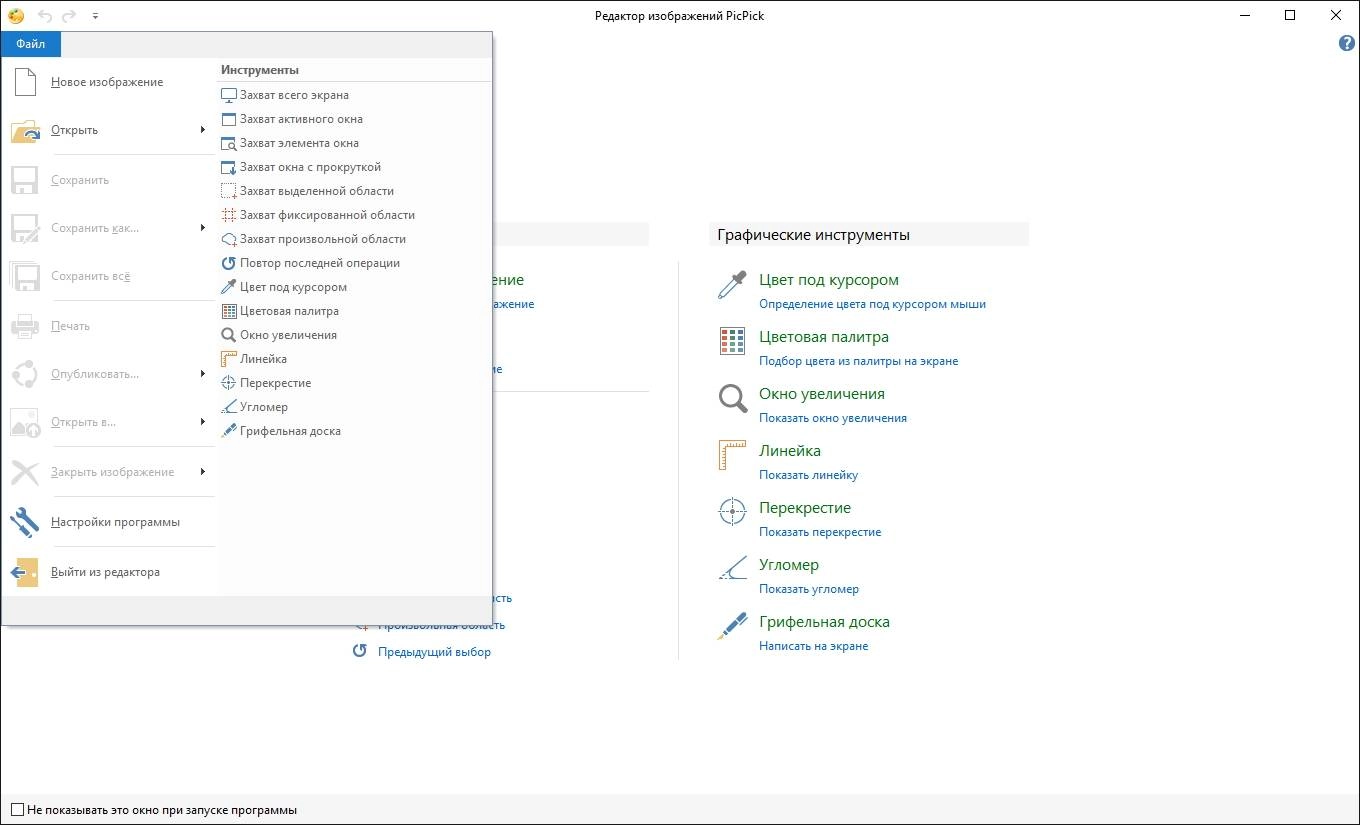Click the green Цветовая палитра heading

pyautogui.click(x=824, y=337)
